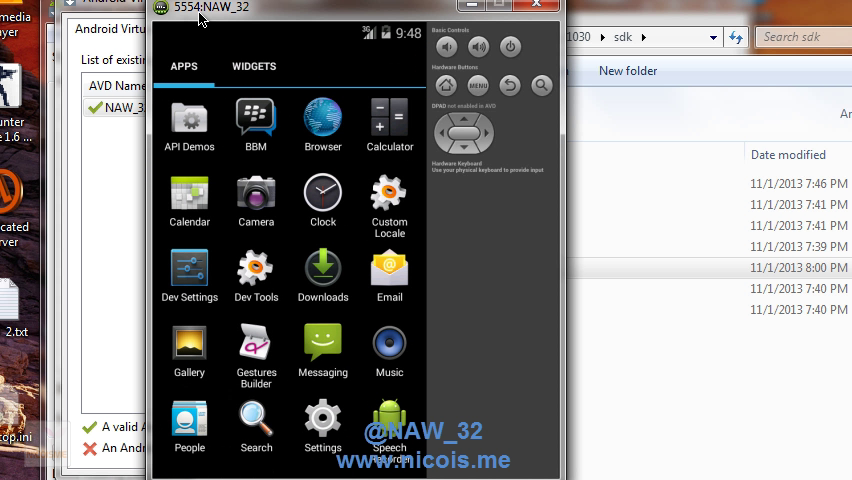Launch the Dev Tools app

[256, 276]
